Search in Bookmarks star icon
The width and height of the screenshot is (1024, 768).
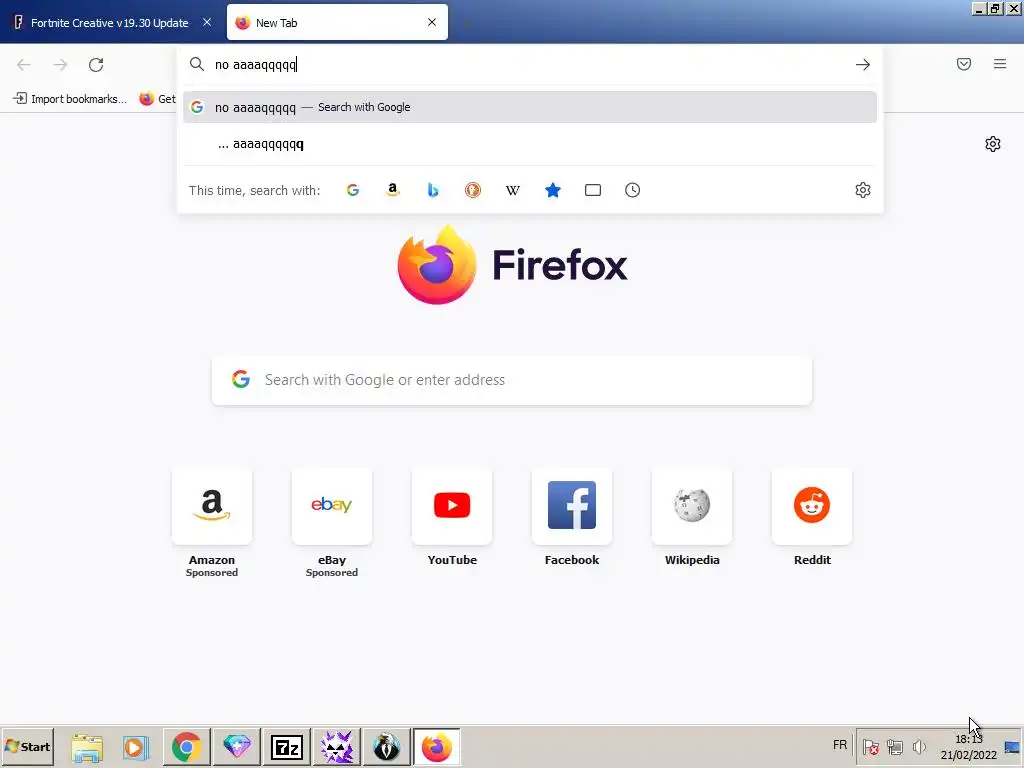552,190
